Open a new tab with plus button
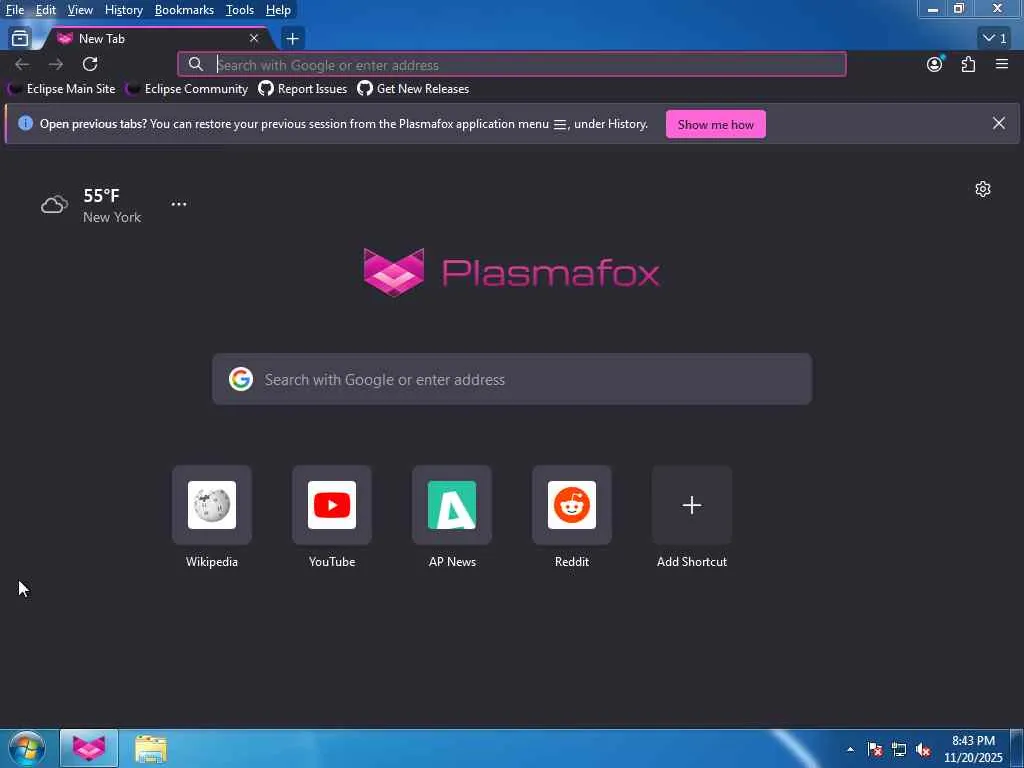Viewport: 1024px width, 768px height. [293, 39]
